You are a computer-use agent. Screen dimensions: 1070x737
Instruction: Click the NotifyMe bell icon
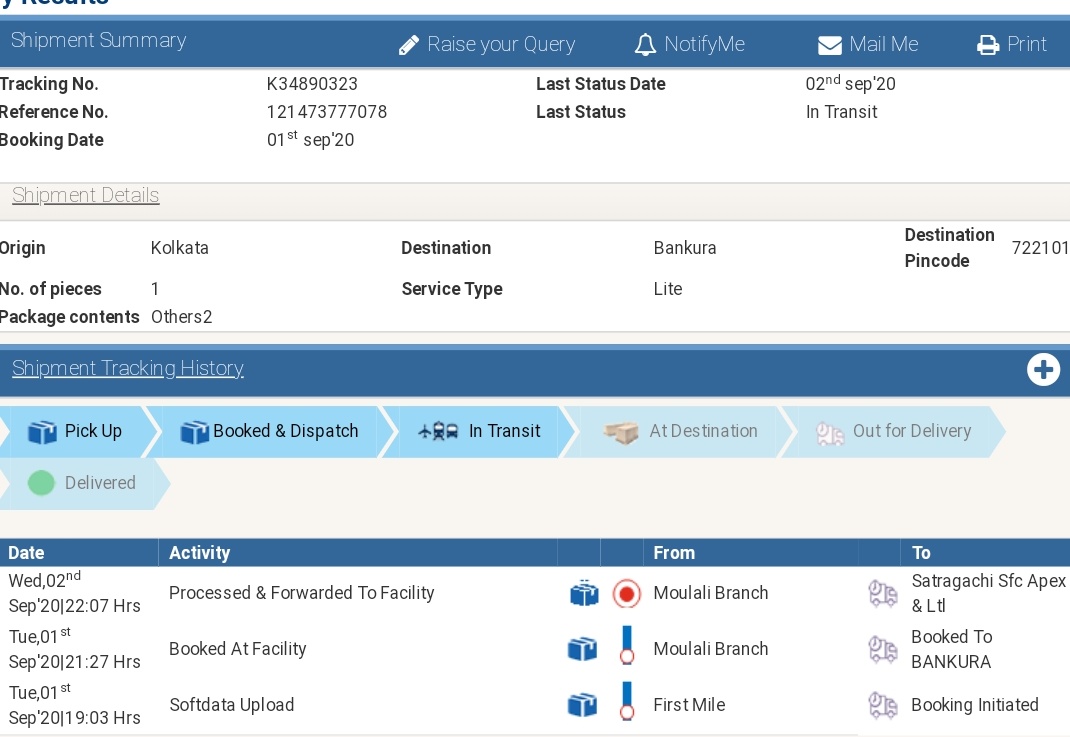645,45
